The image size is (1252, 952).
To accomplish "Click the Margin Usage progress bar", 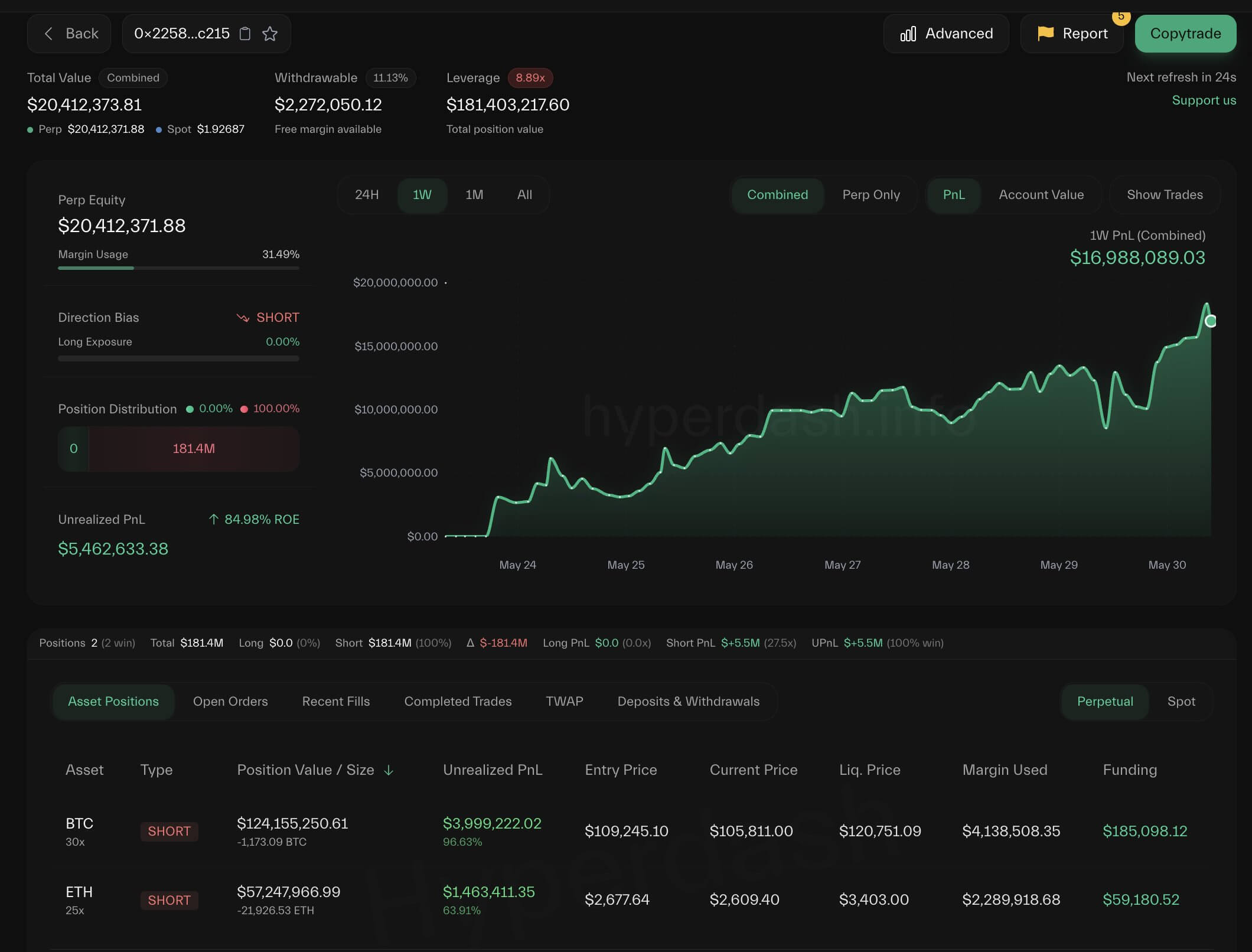I will tap(178, 268).
